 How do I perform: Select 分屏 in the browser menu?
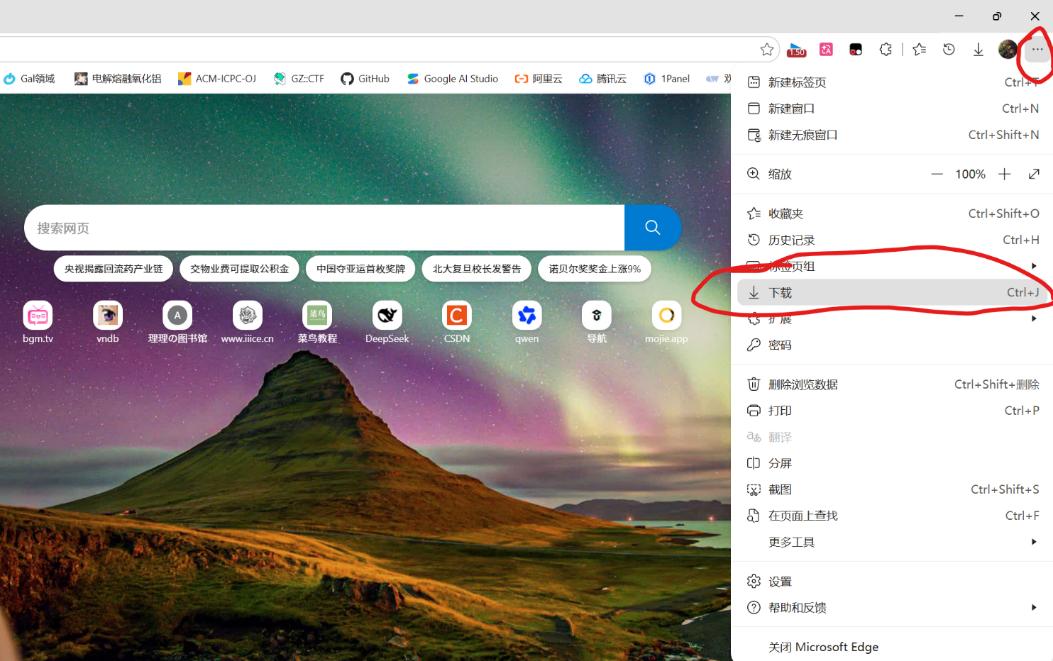coord(892,464)
